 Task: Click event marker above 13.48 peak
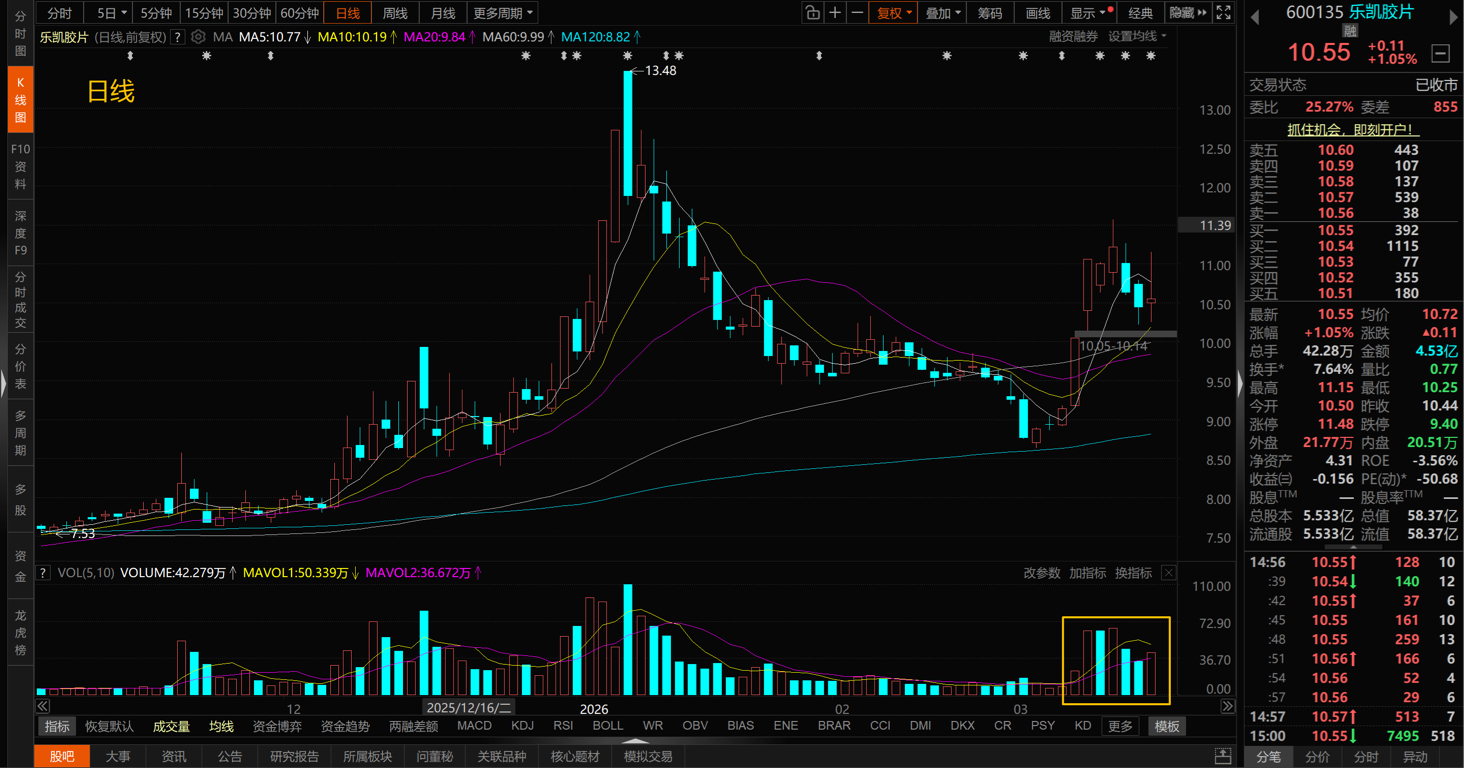[627, 56]
